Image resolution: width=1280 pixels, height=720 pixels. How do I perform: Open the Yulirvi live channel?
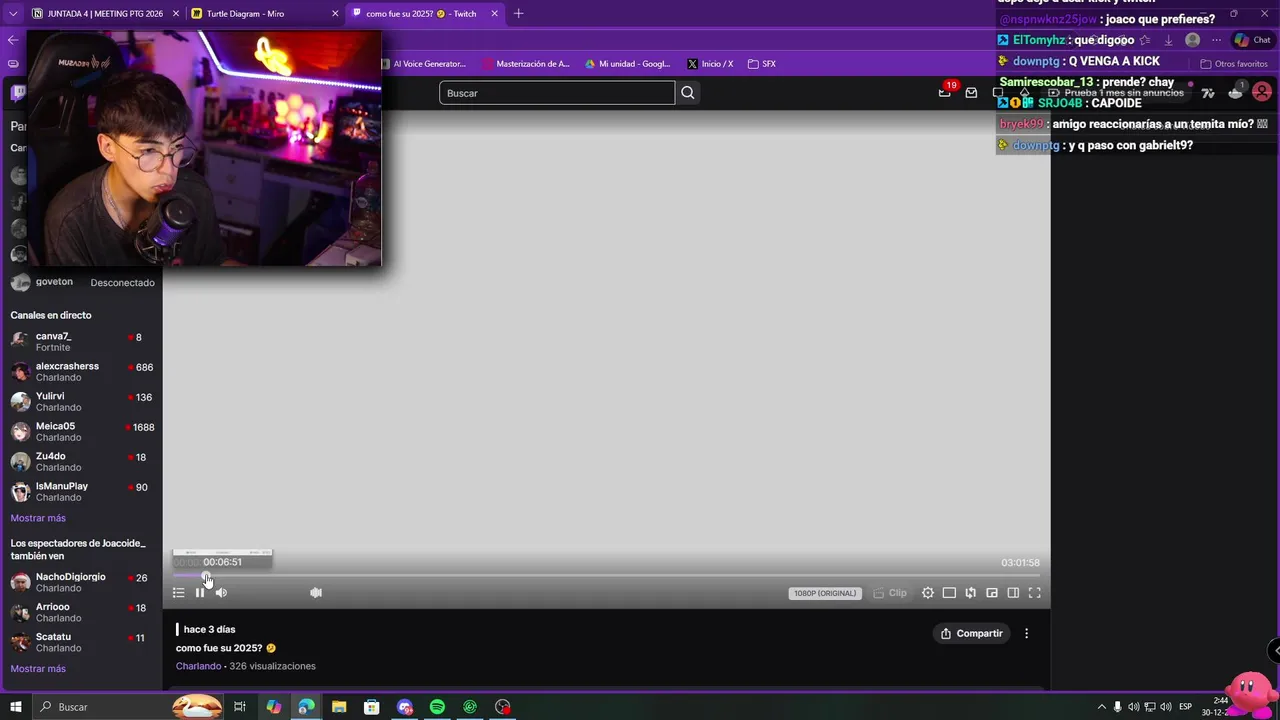click(x=82, y=402)
